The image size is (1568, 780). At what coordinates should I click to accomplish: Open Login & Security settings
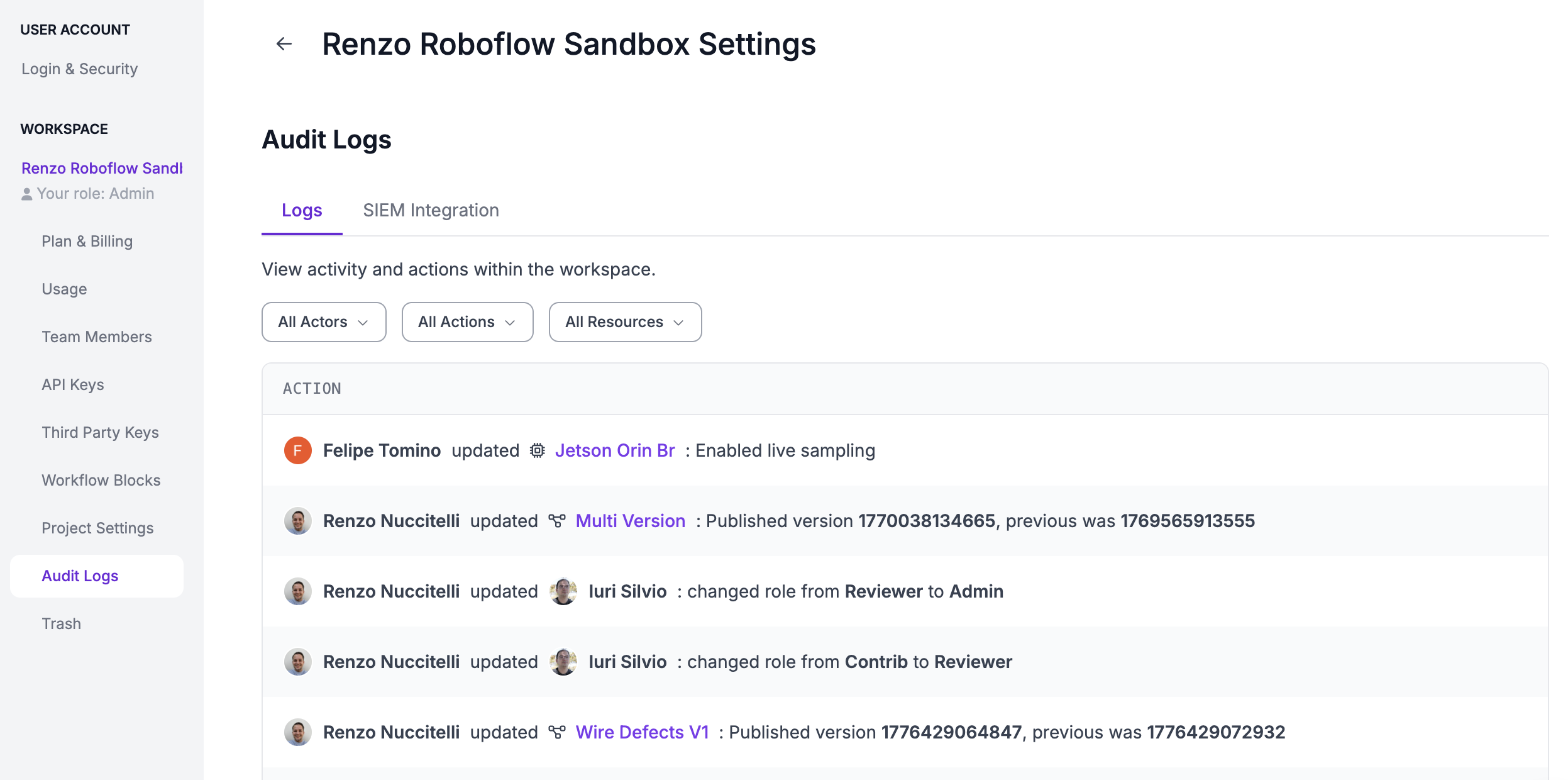(x=79, y=69)
